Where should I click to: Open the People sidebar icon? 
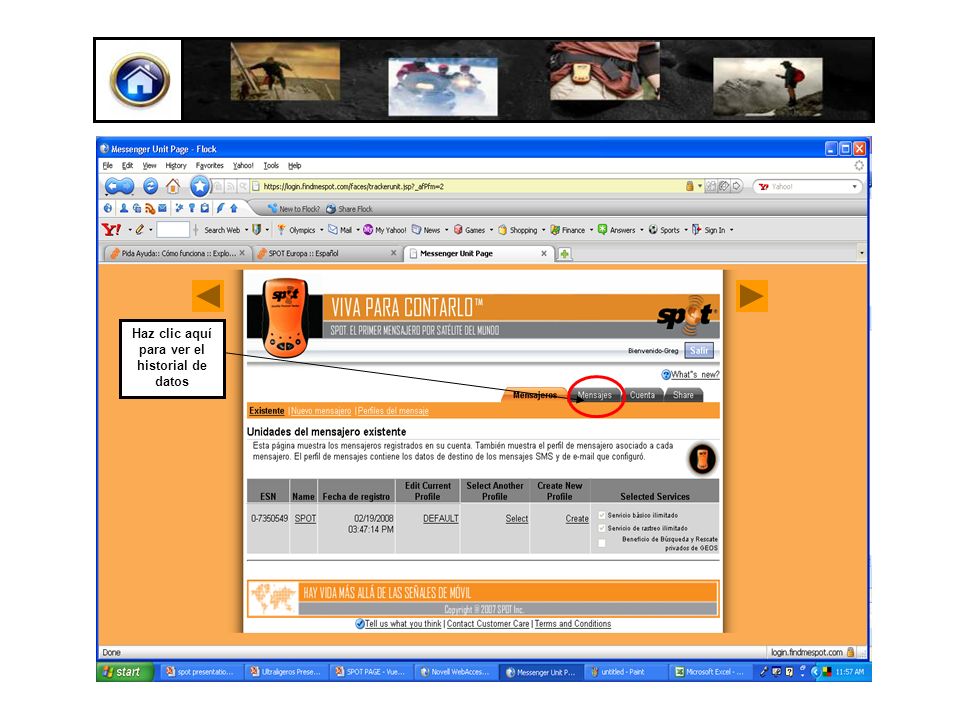point(124,208)
